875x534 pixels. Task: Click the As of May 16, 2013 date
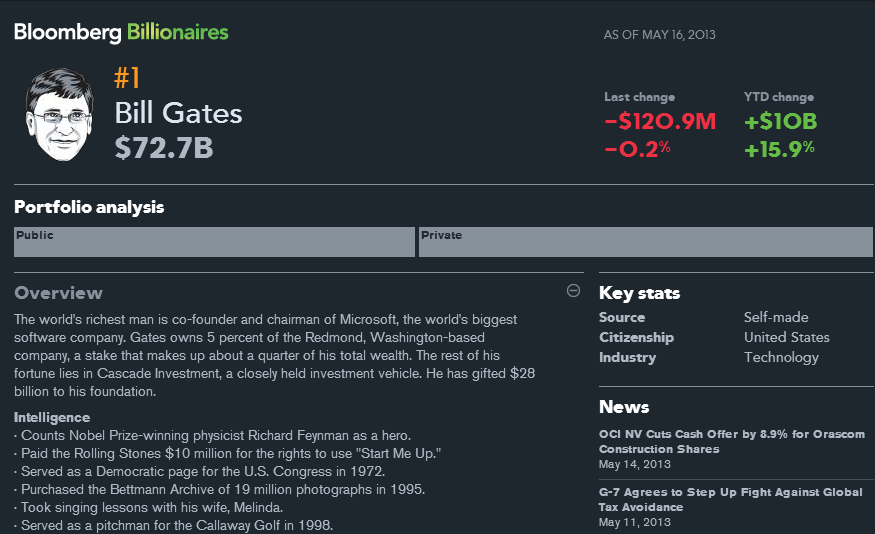tap(659, 35)
